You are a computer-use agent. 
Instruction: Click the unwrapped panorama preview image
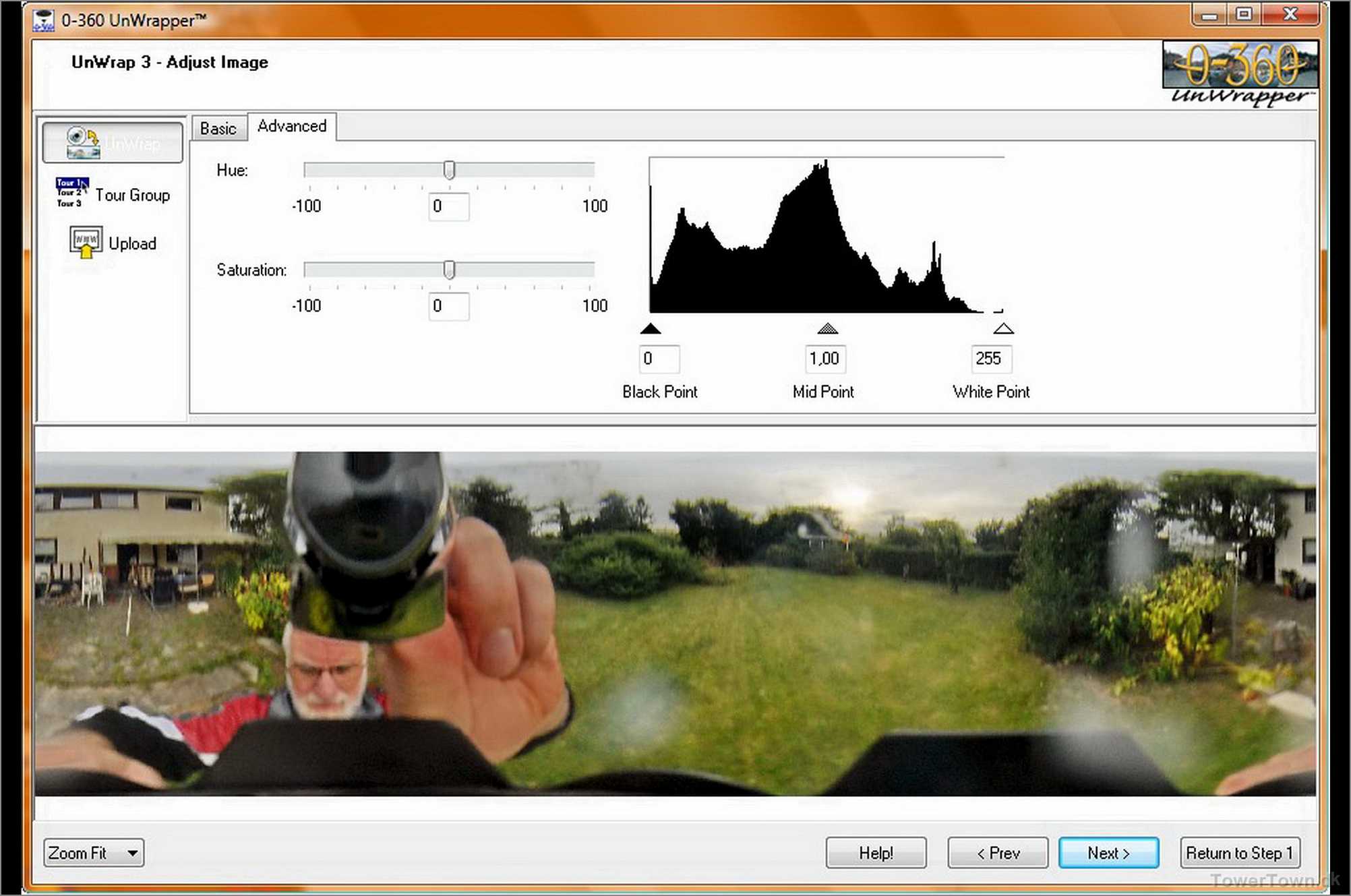coord(674,624)
